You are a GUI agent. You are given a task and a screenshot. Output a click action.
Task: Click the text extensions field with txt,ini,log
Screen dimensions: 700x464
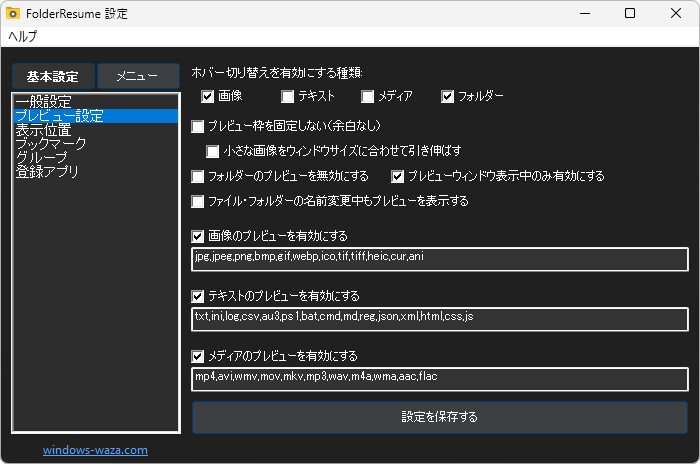[440, 319]
